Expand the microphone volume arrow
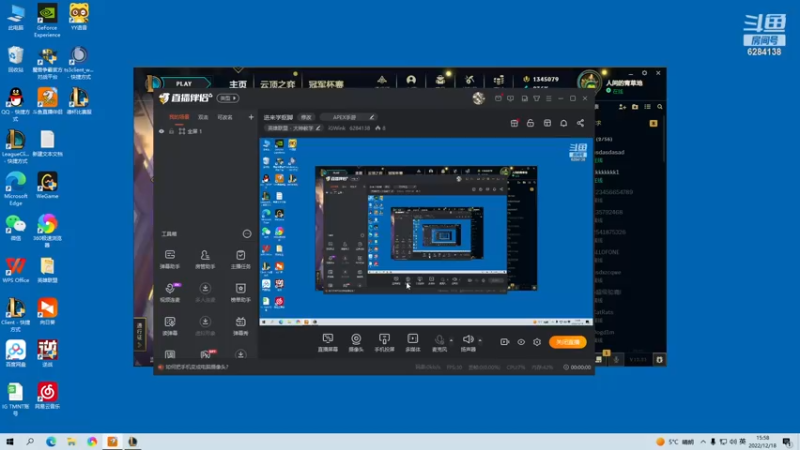 point(451,340)
